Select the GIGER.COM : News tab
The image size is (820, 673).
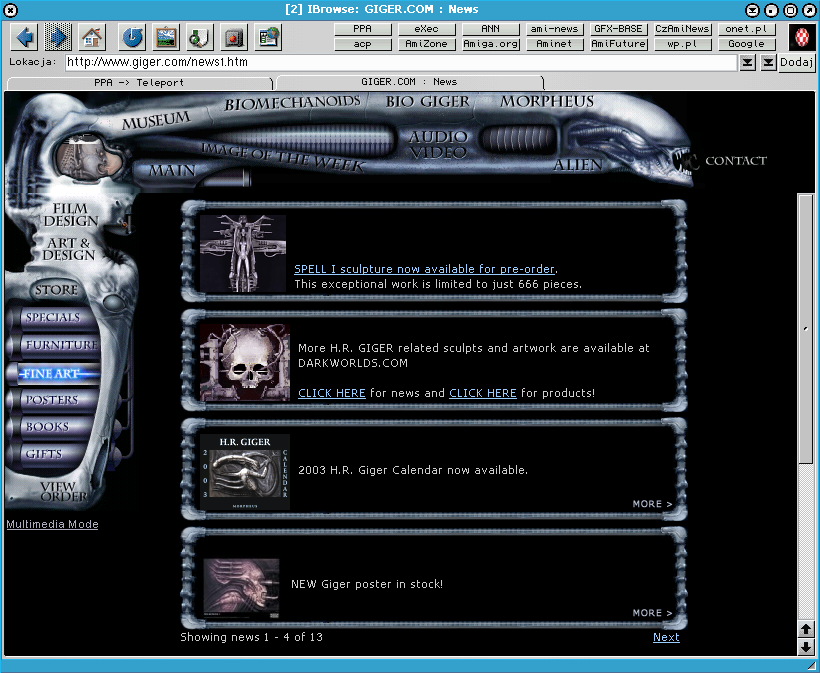[x=409, y=82]
